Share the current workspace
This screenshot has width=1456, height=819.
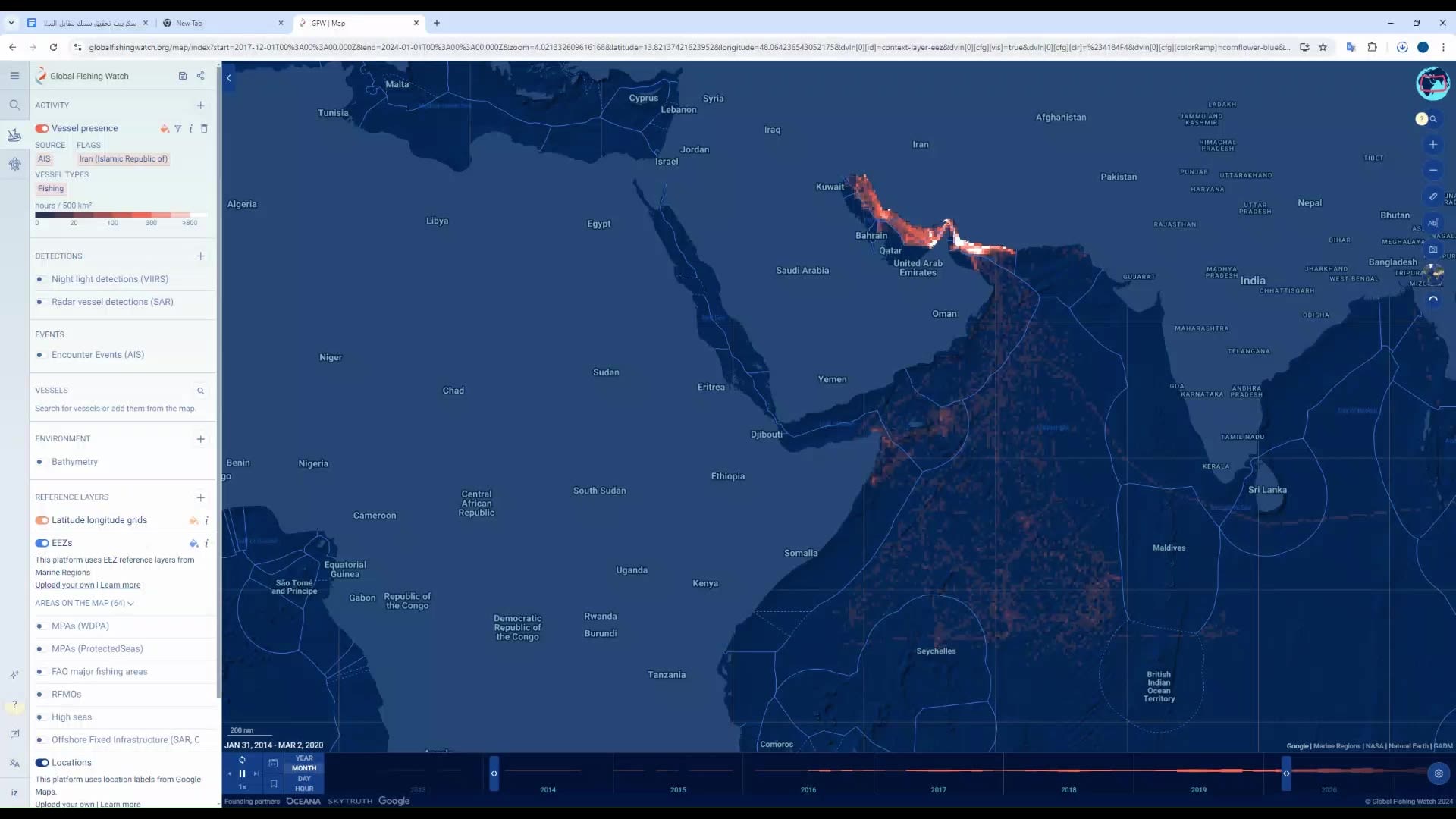tap(201, 76)
